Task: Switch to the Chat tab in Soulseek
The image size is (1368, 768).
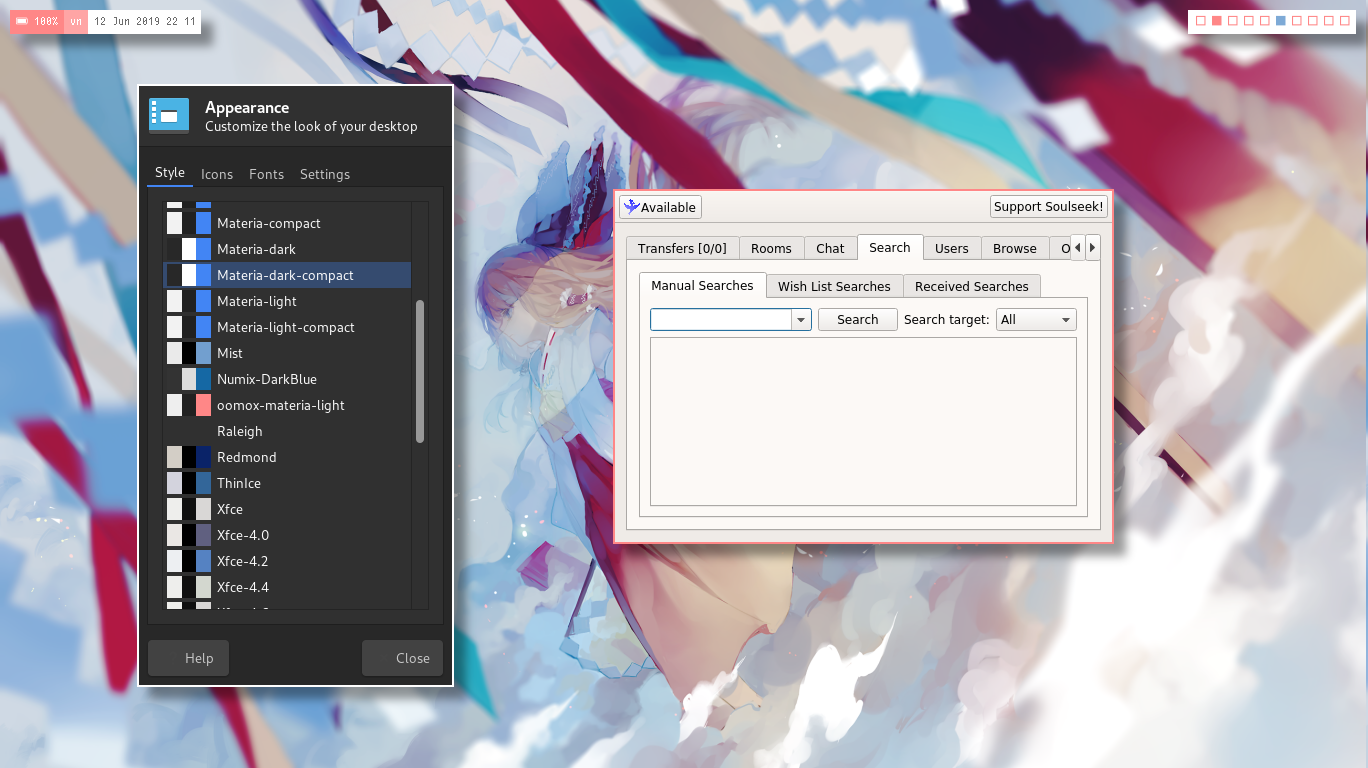Action: pyautogui.click(x=830, y=248)
